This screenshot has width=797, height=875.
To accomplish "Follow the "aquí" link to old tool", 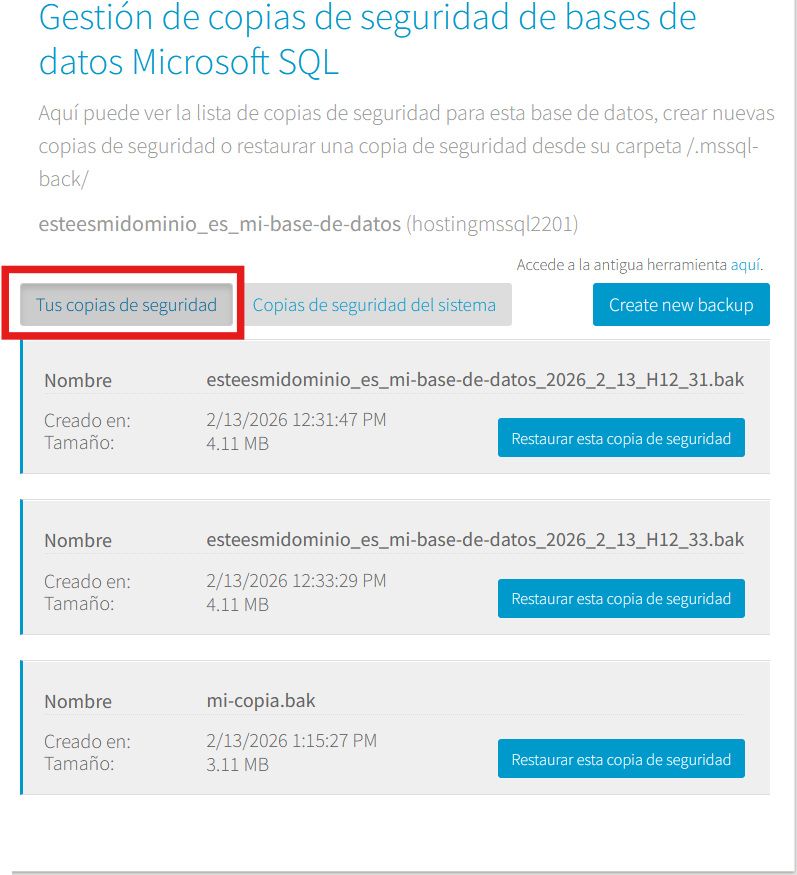I will [x=745, y=265].
